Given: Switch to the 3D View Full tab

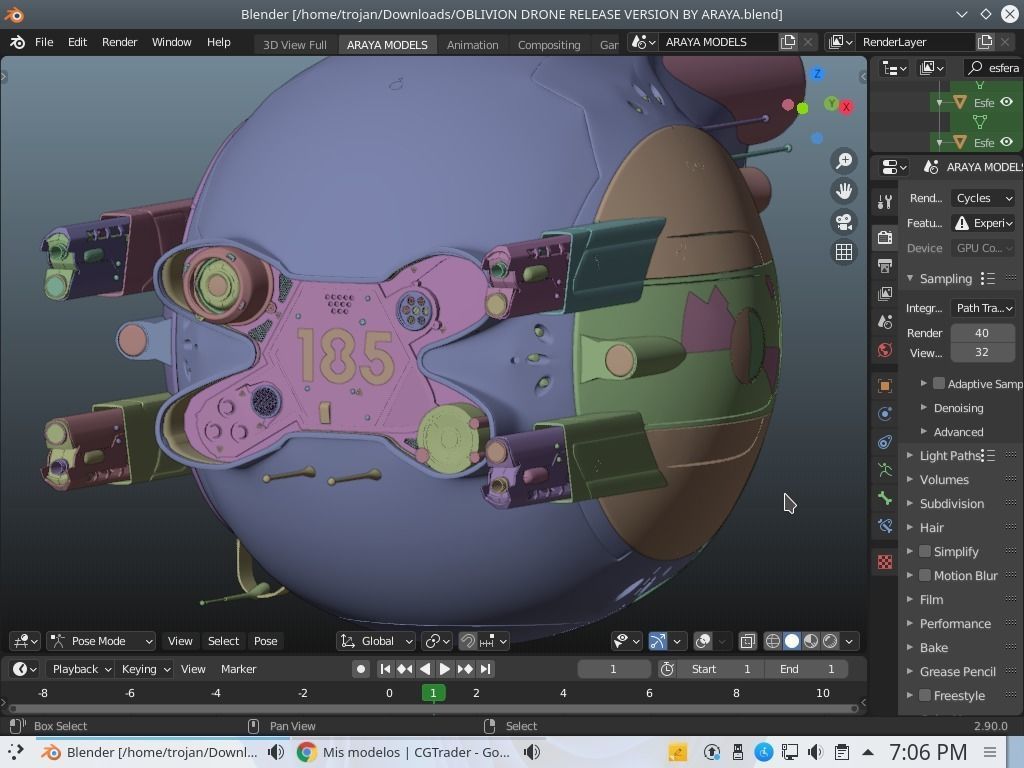Looking at the screenshot, I should coord(295,44).
